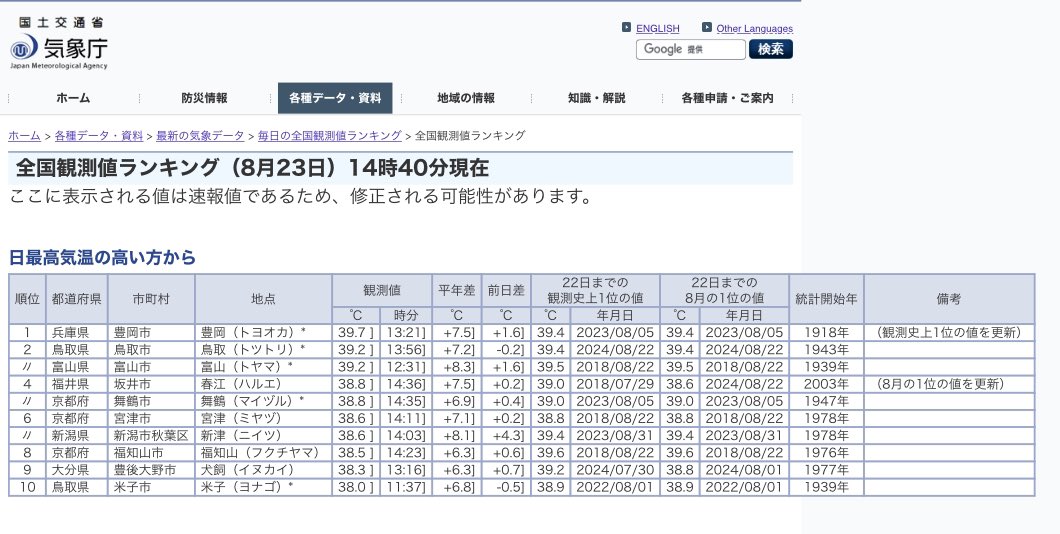
Task: Select the arrow icon beside ENGLISH
Action: [x=626, y=27]
